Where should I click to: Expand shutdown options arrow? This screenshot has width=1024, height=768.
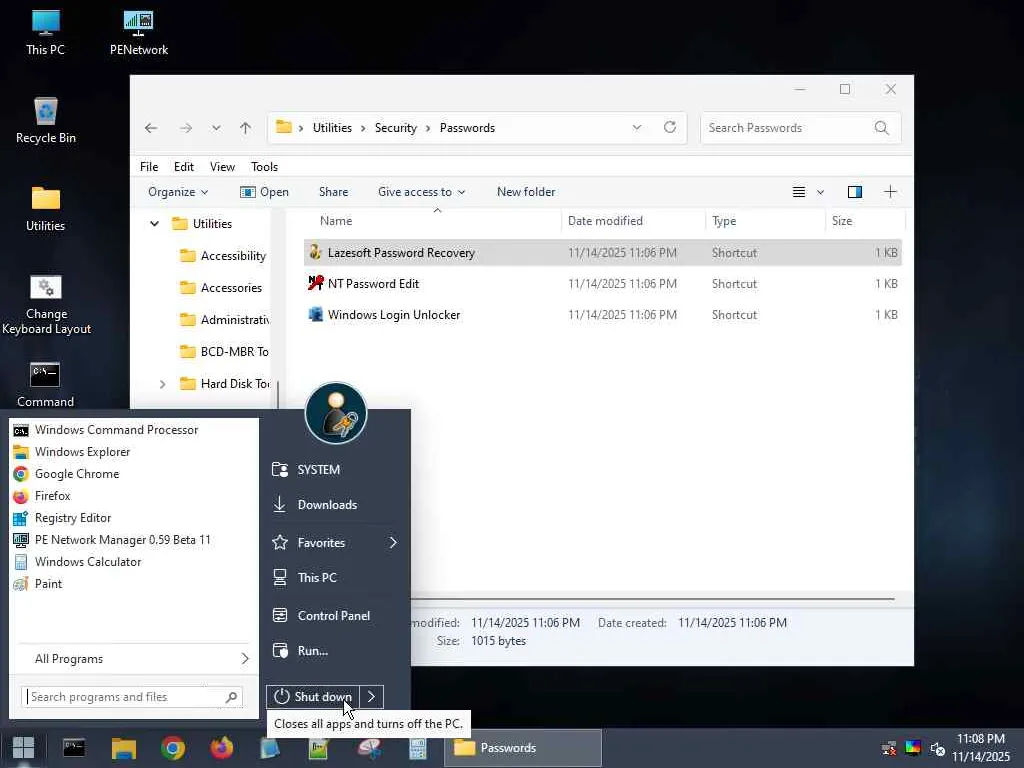coord(372,697)
